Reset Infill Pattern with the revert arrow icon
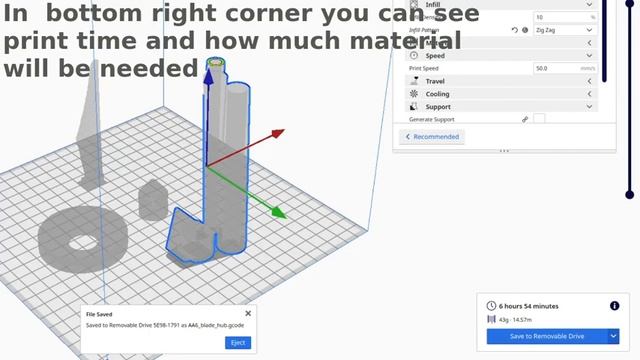640x360 pixels. pos(515,30)
